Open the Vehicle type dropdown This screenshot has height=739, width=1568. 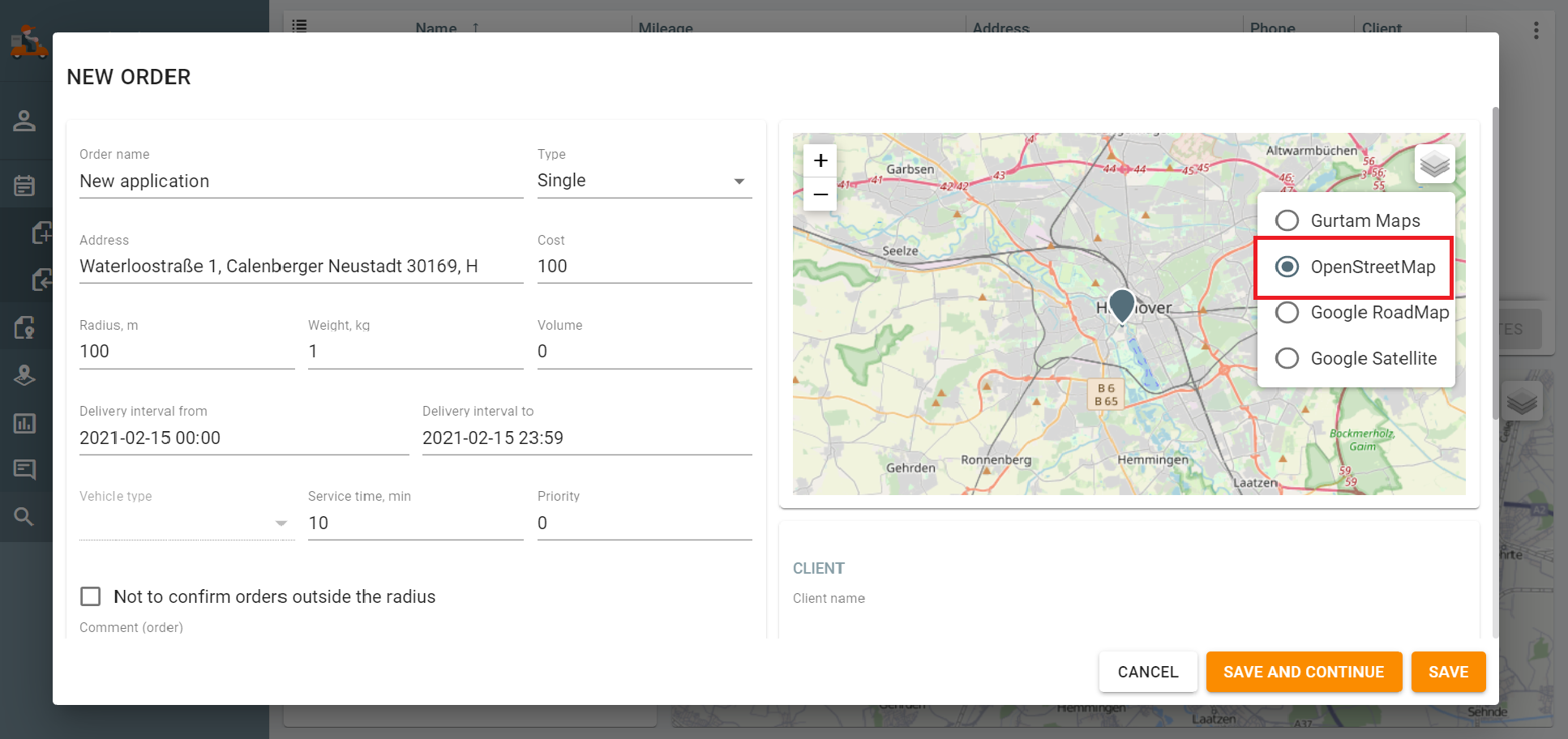coord(186,523)
